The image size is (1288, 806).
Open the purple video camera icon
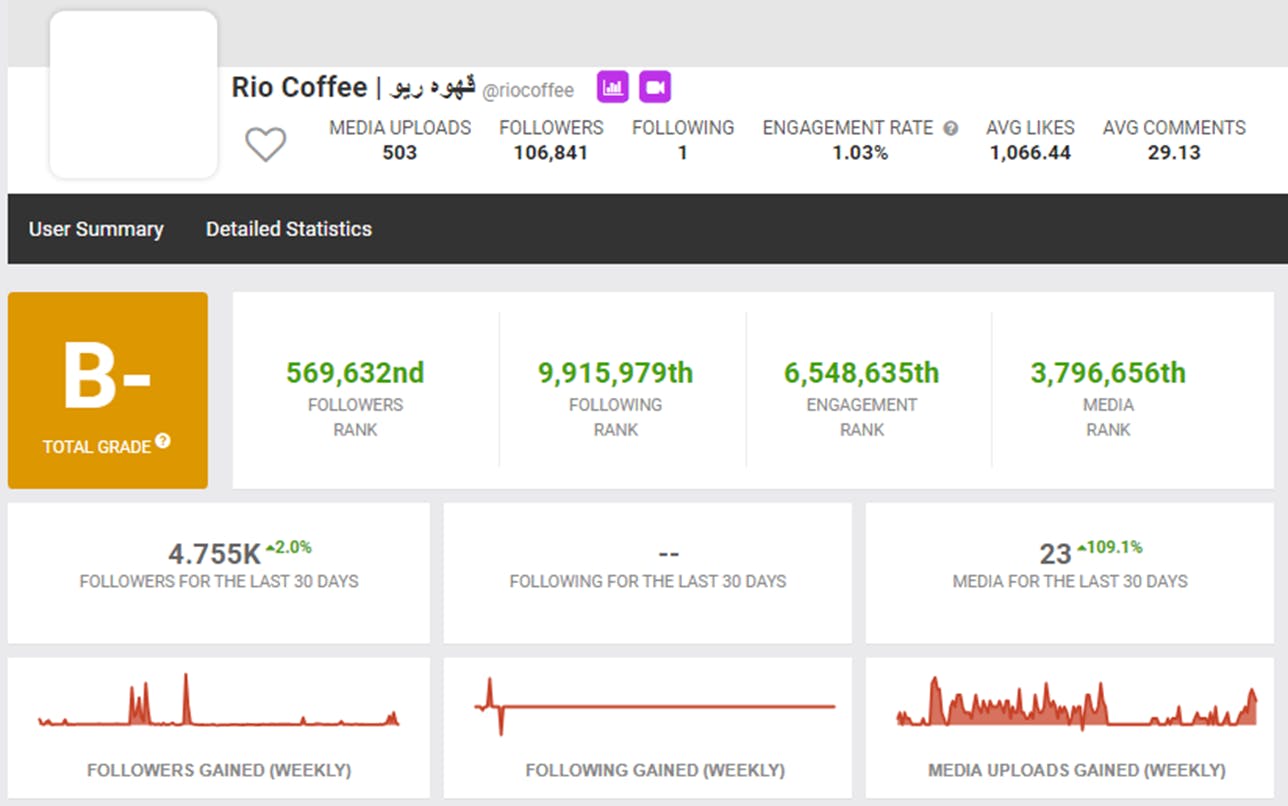point(655,87)
